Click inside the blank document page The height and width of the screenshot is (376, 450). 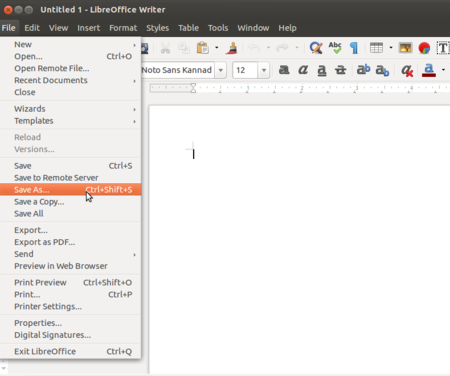pyautogui.click(x=300, y=240)
